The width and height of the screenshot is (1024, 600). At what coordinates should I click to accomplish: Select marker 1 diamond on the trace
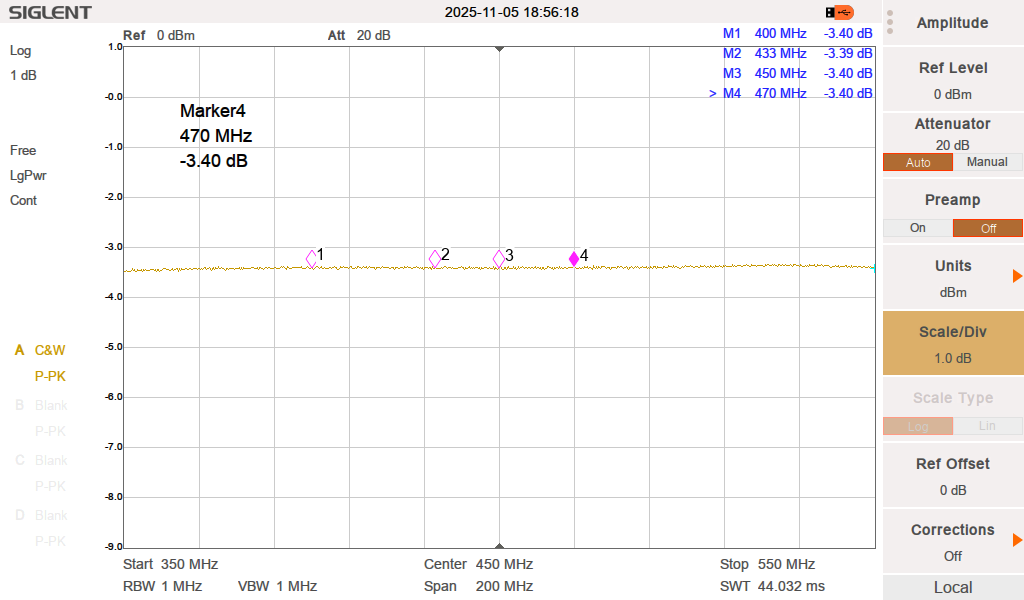click(x=311, y=258)
